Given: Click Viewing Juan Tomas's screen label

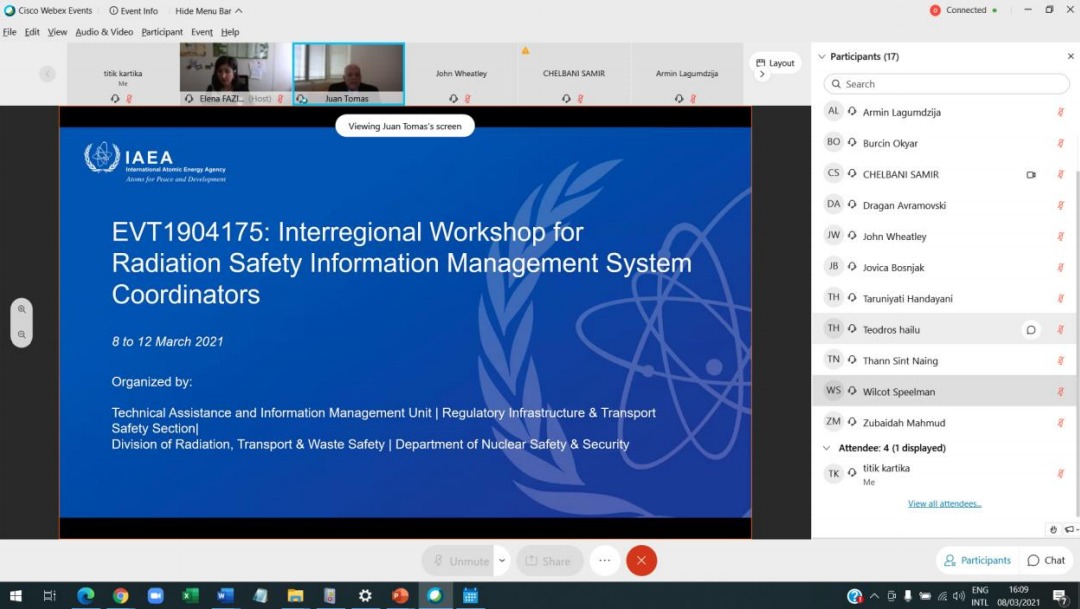Looking at the screenshot, I should pos(405,126).
